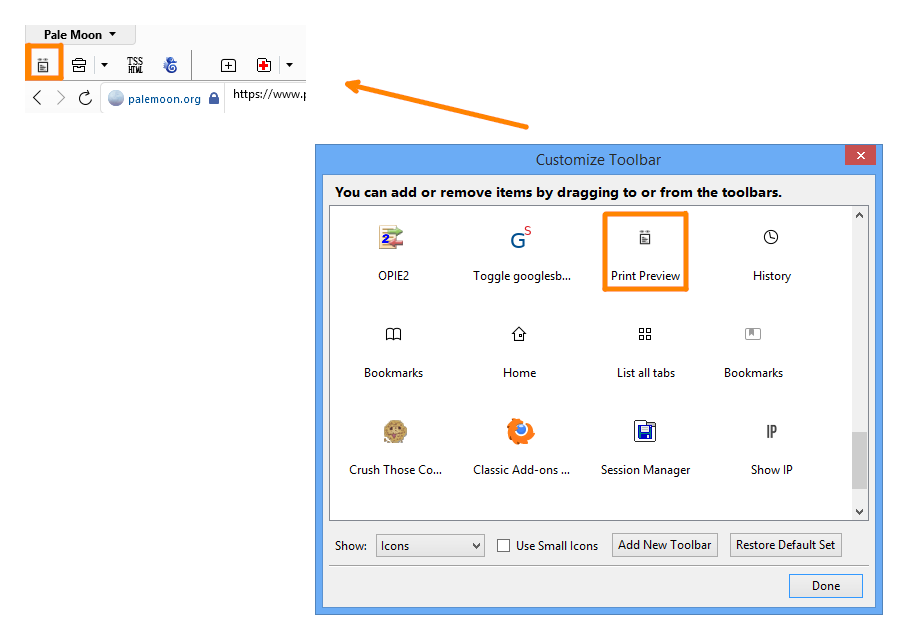Open the Show Icons dropdown
The image size is (908, 640).
(x=430, y=546)
